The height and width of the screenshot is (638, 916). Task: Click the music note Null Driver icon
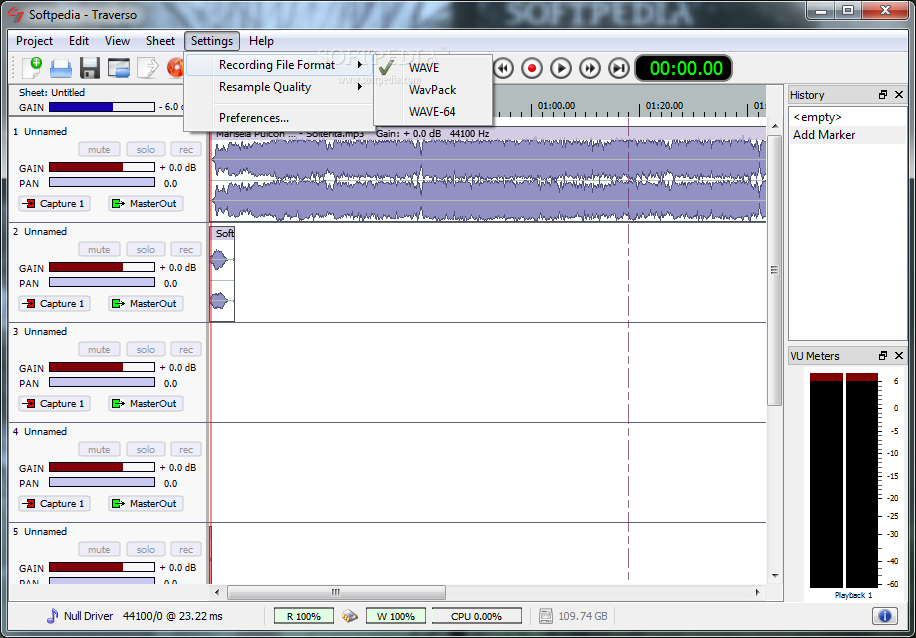point(53,616)
